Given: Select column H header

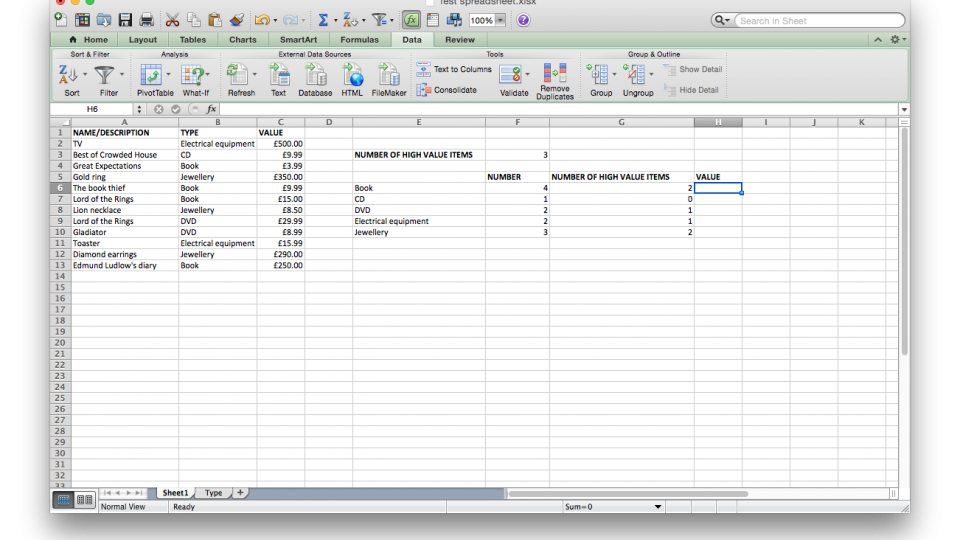Looking at the screenshot, I should click(x=718, y=122).
